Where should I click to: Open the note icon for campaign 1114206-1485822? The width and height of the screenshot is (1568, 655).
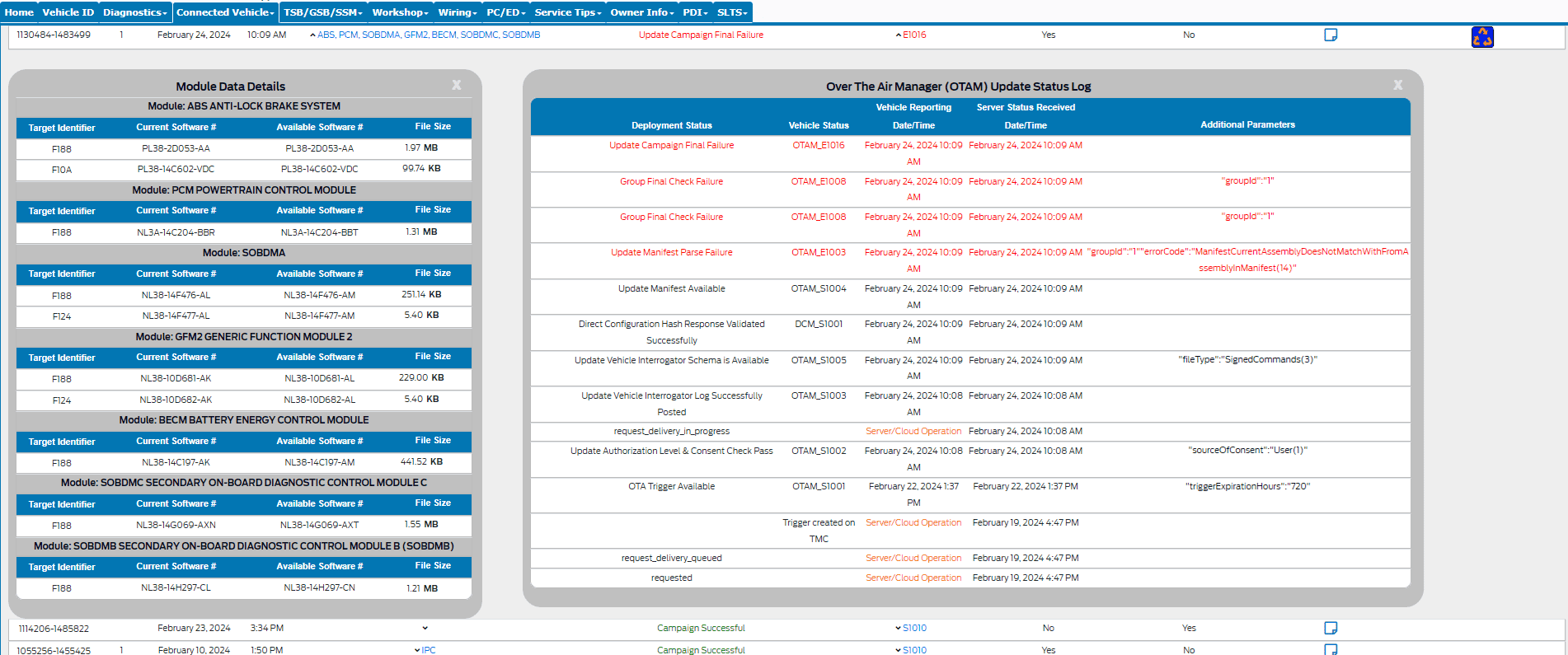(1330, 628)
